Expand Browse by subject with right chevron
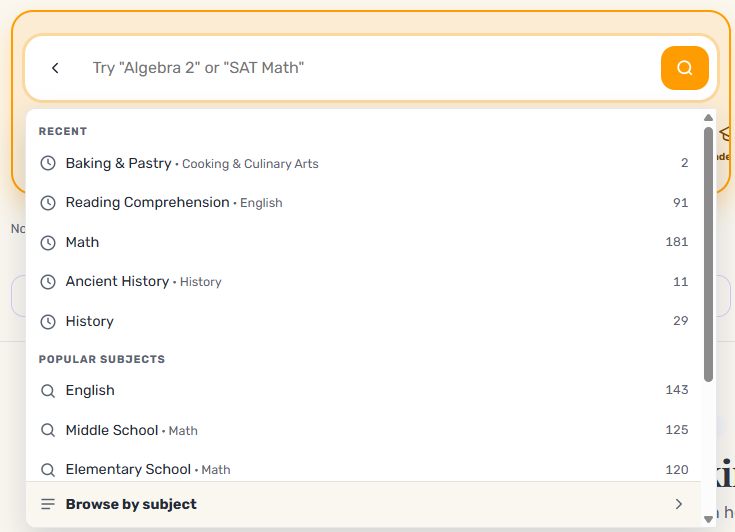 click(x=679, y=504)
